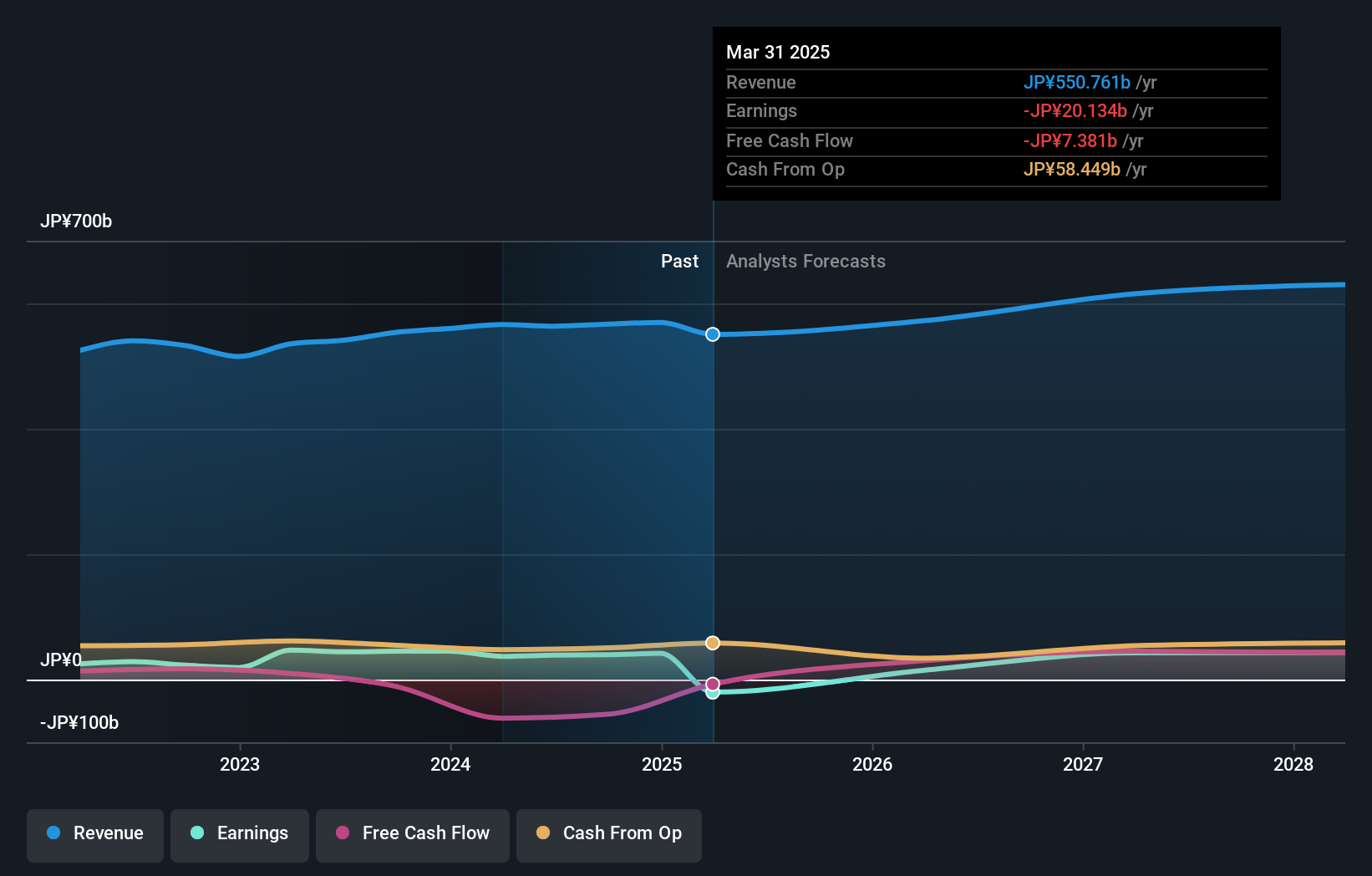1372x876 pixels.
Task: Click the 2025 x-axis year label
Action: point(662,764)
